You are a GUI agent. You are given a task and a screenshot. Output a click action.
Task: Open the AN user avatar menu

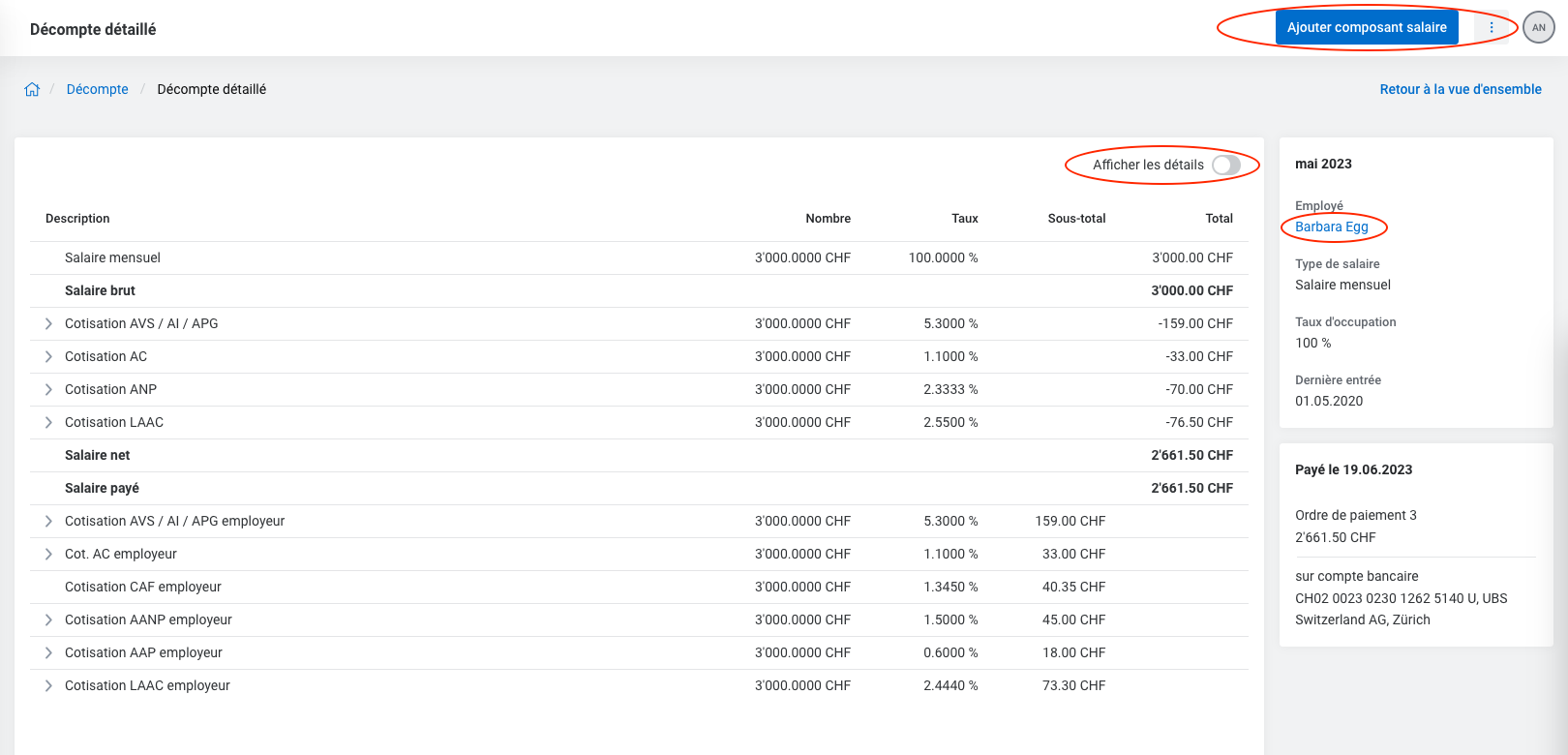pos(1538,27)
